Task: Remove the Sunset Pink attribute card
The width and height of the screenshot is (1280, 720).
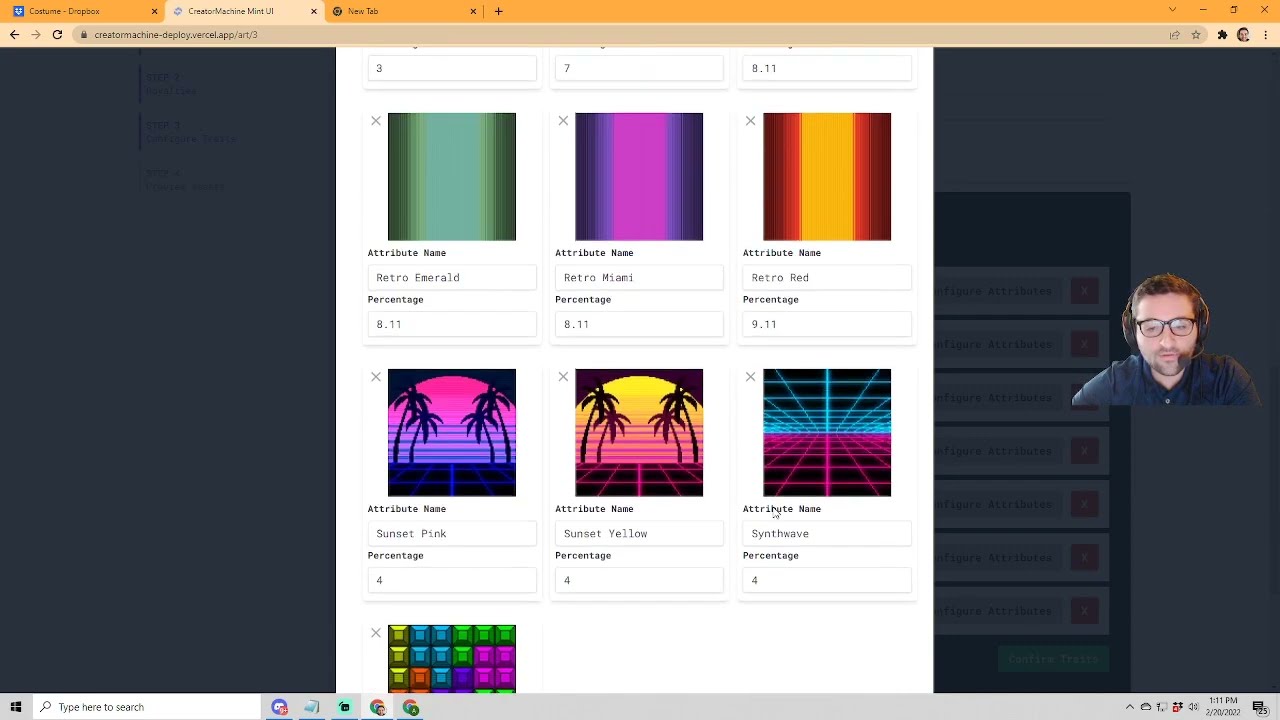Action: tap(376, 377)
